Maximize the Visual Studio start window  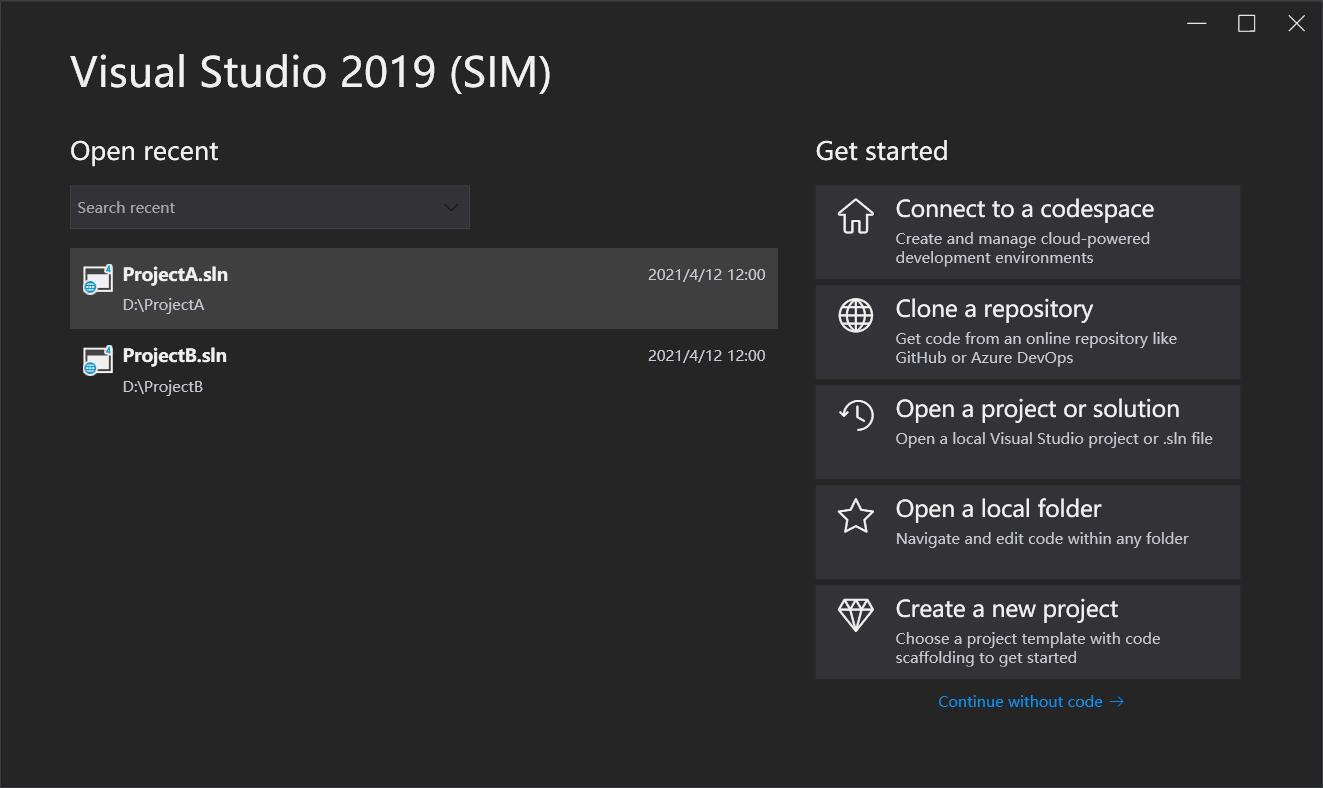pyautogui.click(x=1247, y=24)
